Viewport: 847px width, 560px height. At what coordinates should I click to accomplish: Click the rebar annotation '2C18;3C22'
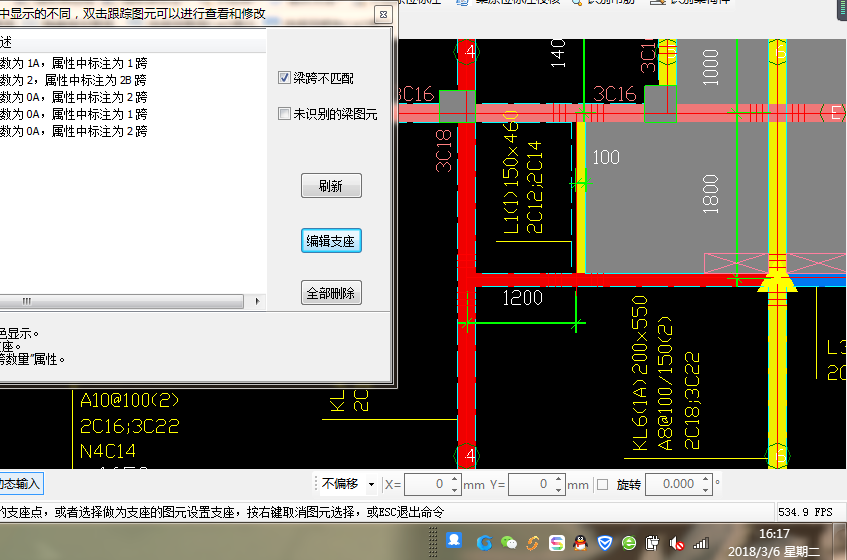pyautogui.click(x=692, y=401)
